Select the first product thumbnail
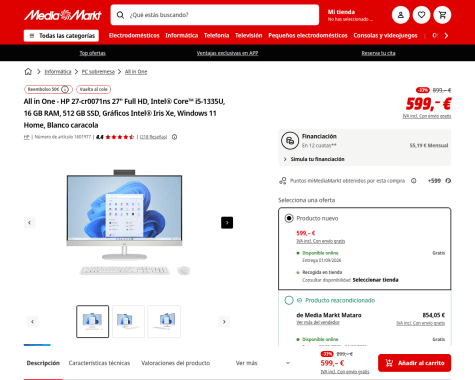This screenshot has width=475, height=380. [93, 322]
